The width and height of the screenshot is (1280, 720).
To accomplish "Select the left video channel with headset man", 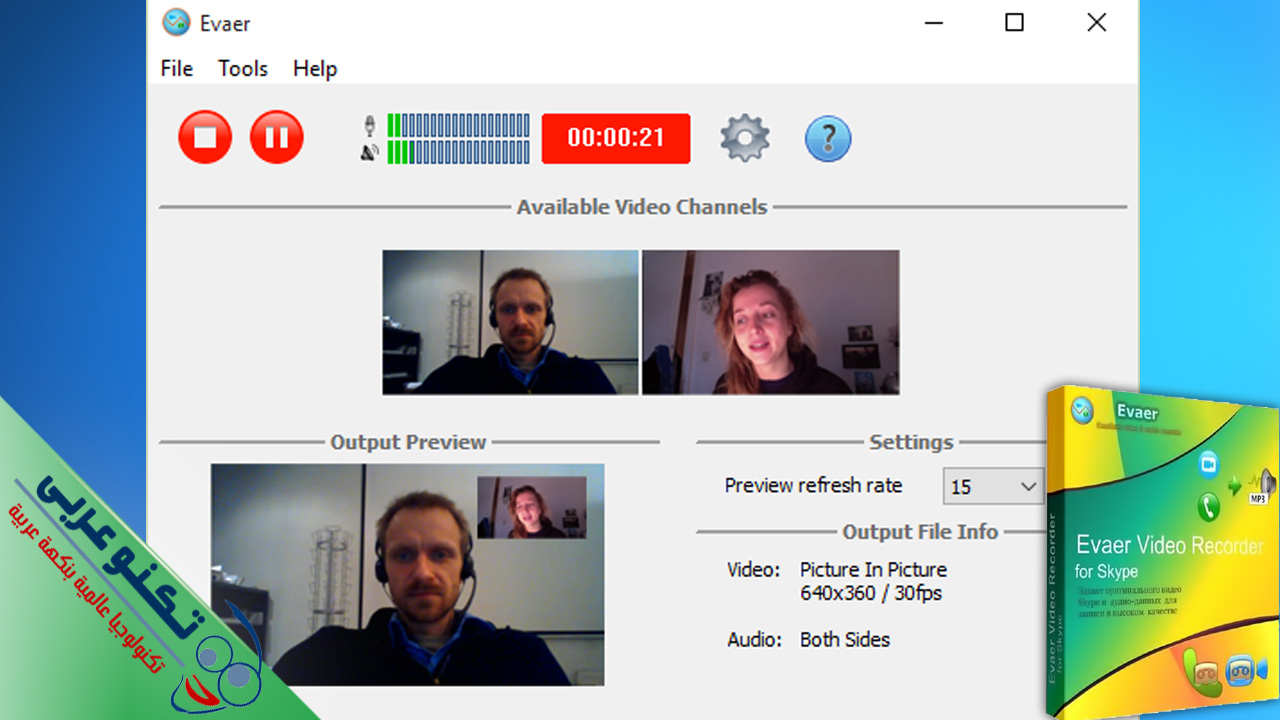I will pyautogui.click(x=510, y=322).
